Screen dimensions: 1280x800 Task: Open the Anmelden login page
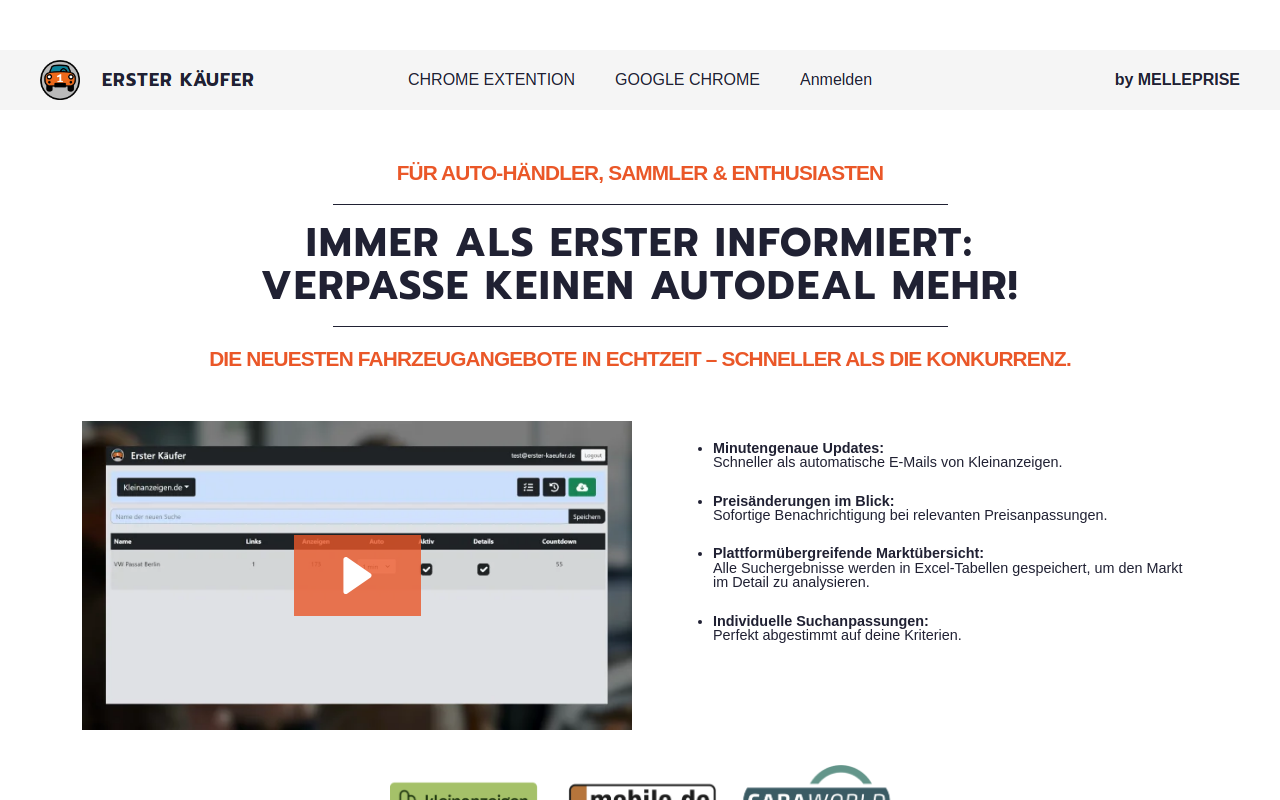pos(836,80)
